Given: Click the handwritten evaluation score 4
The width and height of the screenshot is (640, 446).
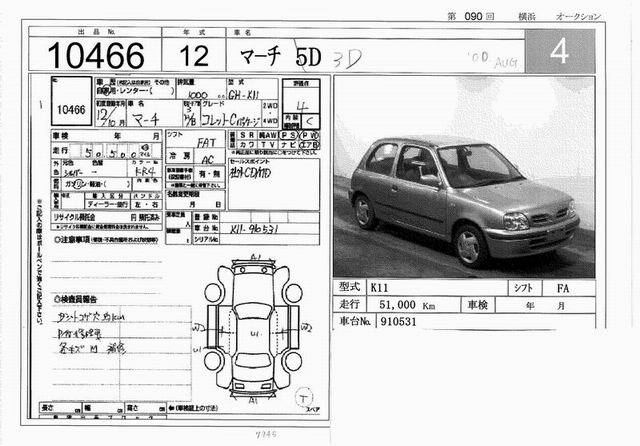Looking at the screenshot, I should coord(302,107).
